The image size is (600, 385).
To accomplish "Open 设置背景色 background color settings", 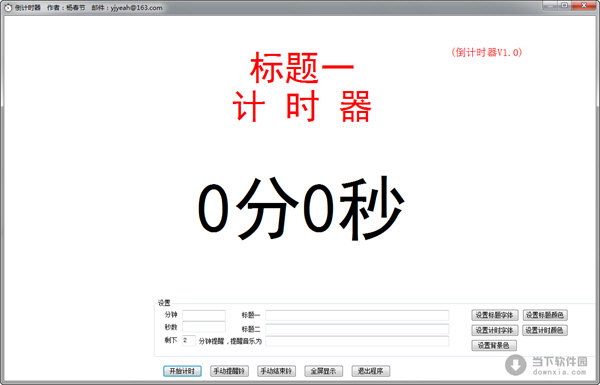I will coord(494,346).
